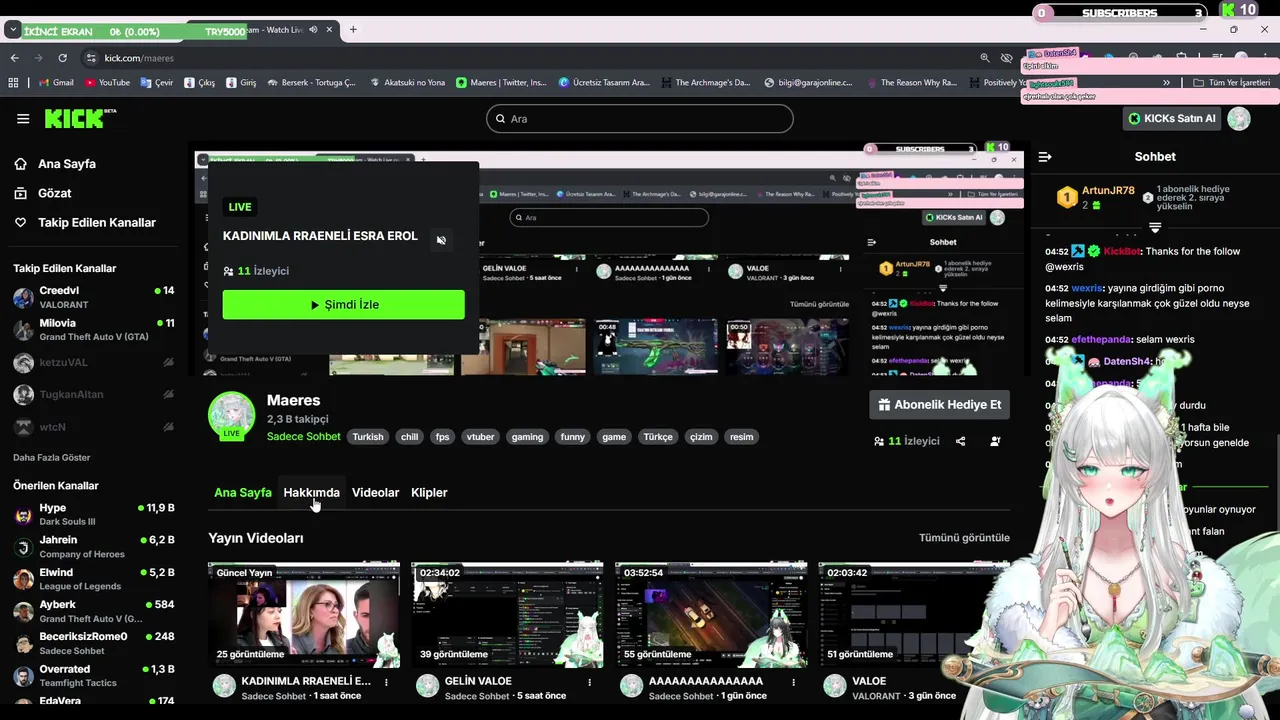This screenshot has width=1280, height=720.
Task: Click the KICKs Satın Al button
Action: pyautogui.click(x=1171, y=119)
